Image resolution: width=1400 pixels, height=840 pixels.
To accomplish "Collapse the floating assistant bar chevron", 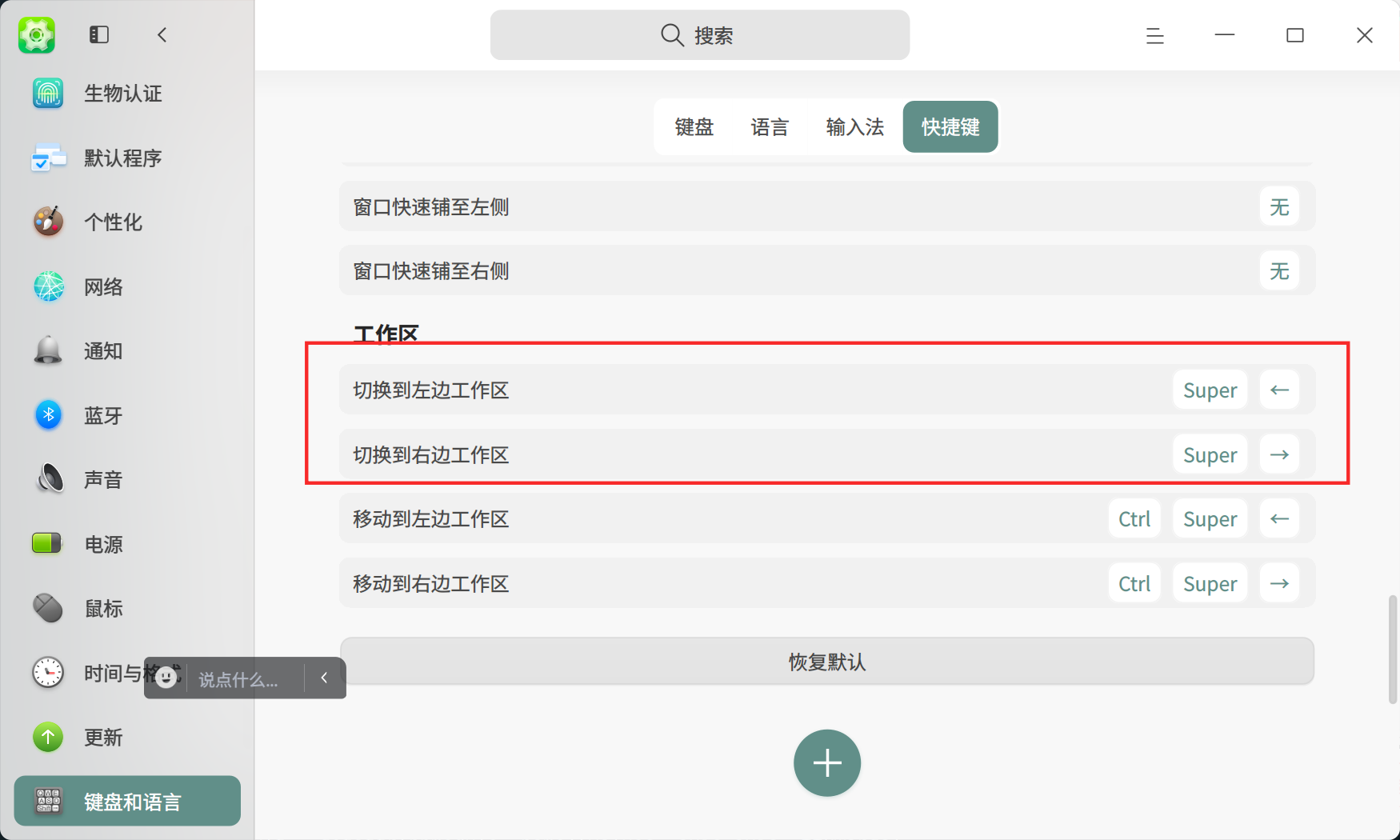I will (324, 678).
